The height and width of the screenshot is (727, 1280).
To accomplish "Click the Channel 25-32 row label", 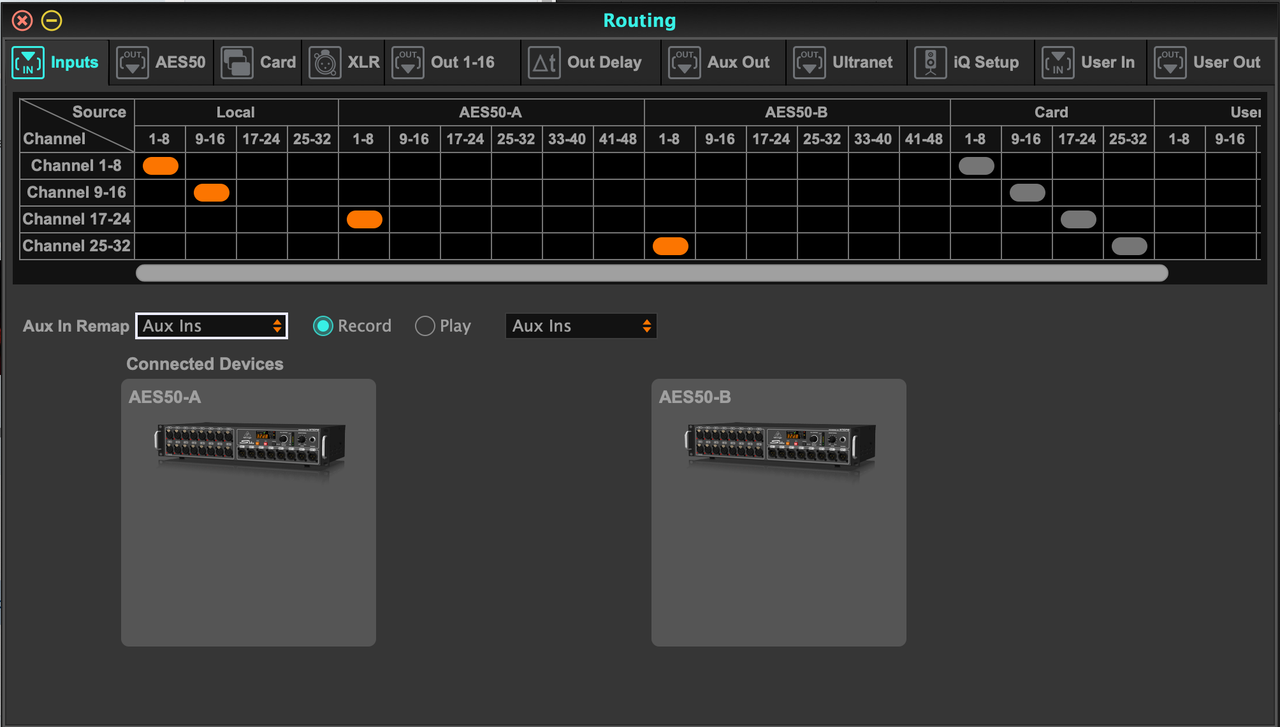I will pos(76,246).
